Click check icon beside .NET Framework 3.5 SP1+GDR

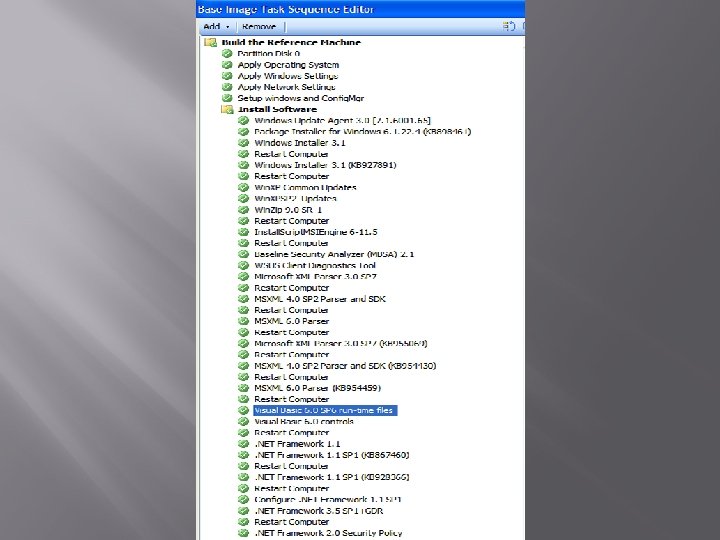pyautogui.click(x=243, y=511)
